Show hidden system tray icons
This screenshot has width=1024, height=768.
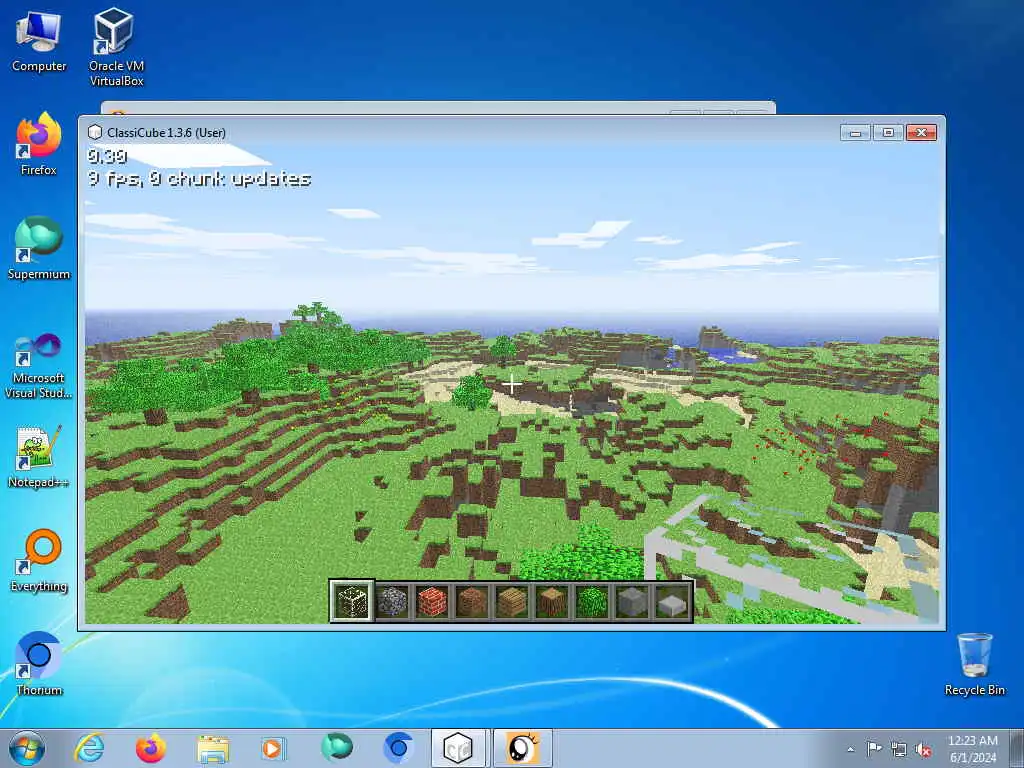pos(850,749)
